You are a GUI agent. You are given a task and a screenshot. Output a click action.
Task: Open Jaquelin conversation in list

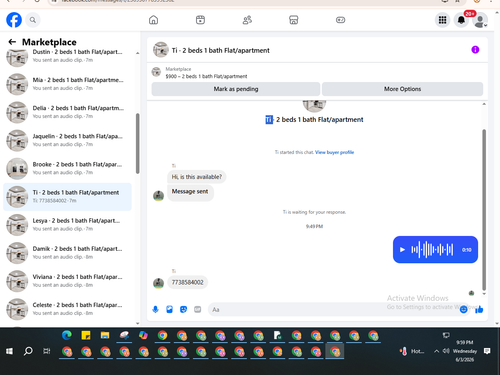pos(68,140)
